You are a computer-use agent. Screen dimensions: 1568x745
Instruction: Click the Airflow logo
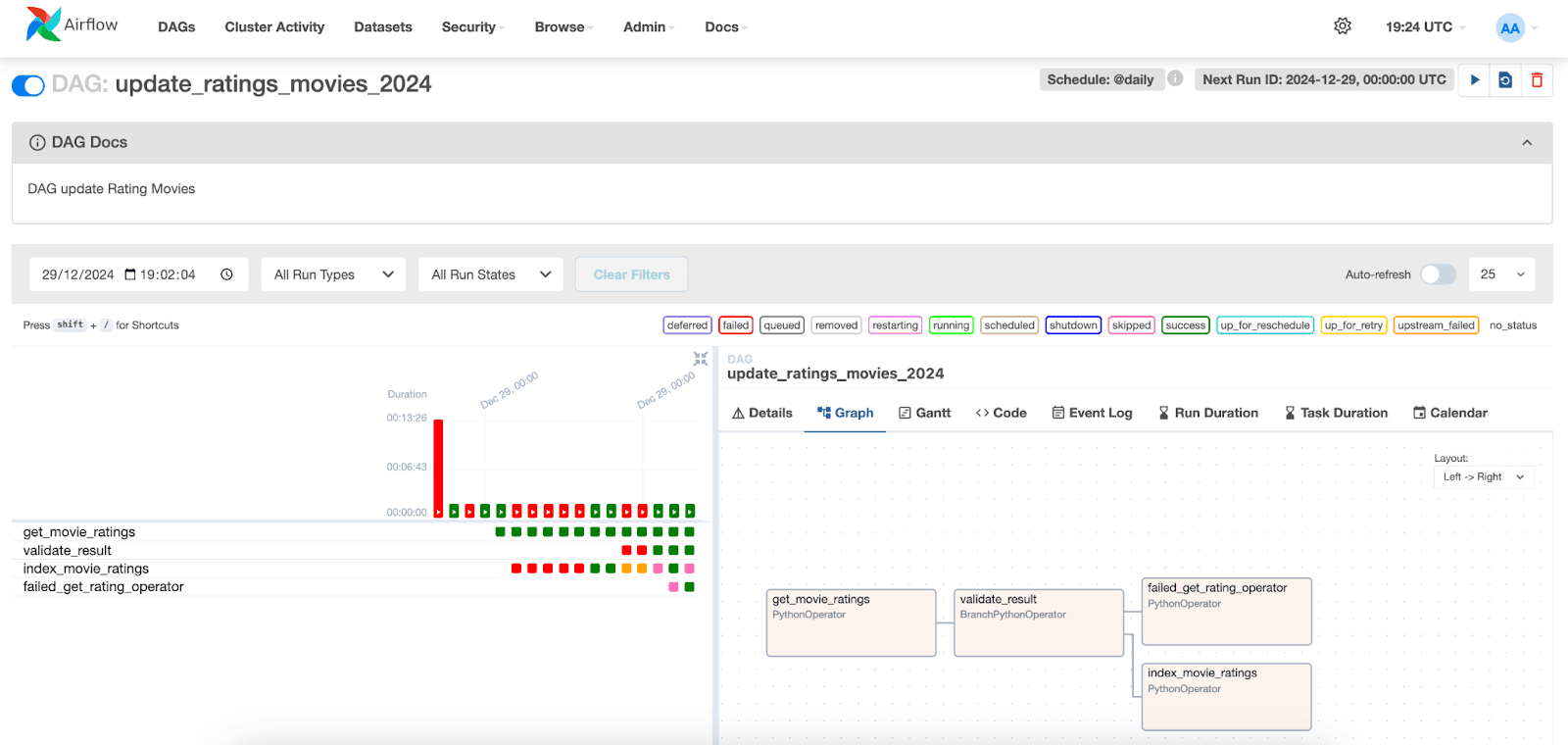[72, 25]
